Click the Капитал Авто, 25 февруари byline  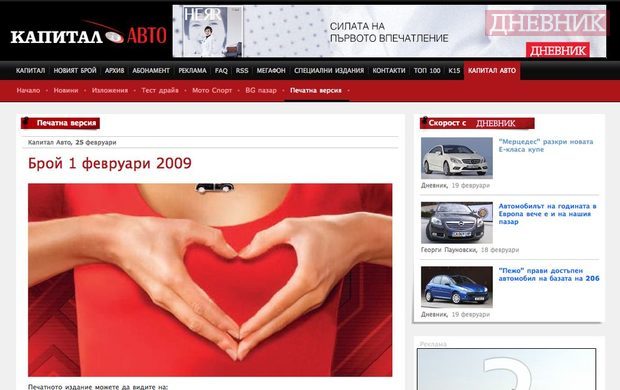pyautogui.click(x=72, y=142)
